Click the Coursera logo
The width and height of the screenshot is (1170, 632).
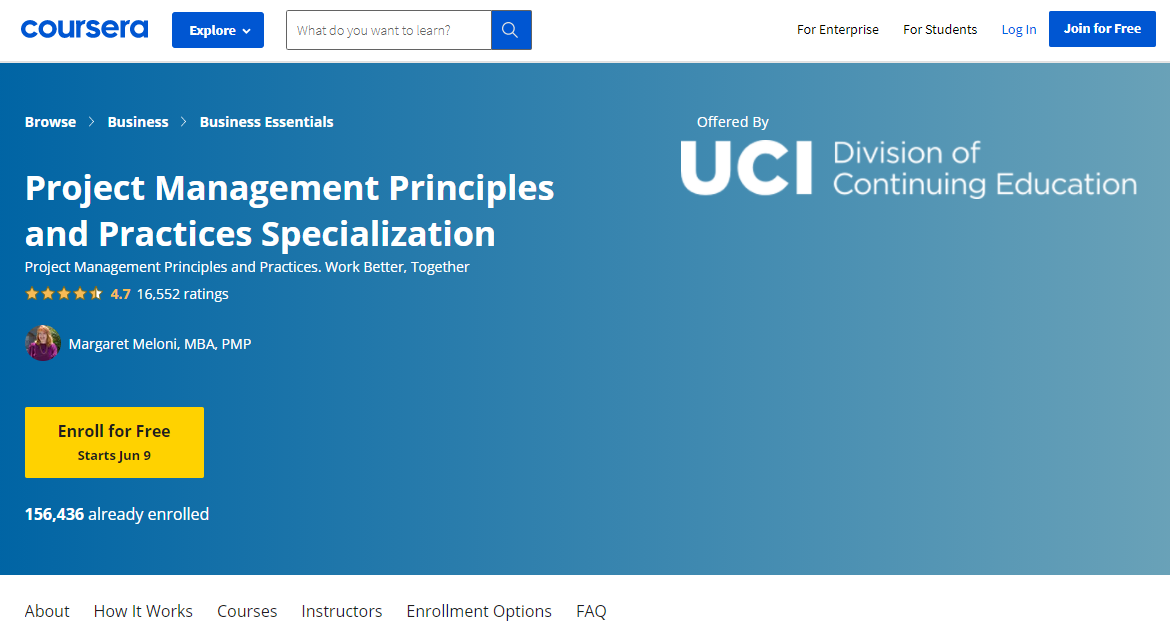tap(84, 29)
